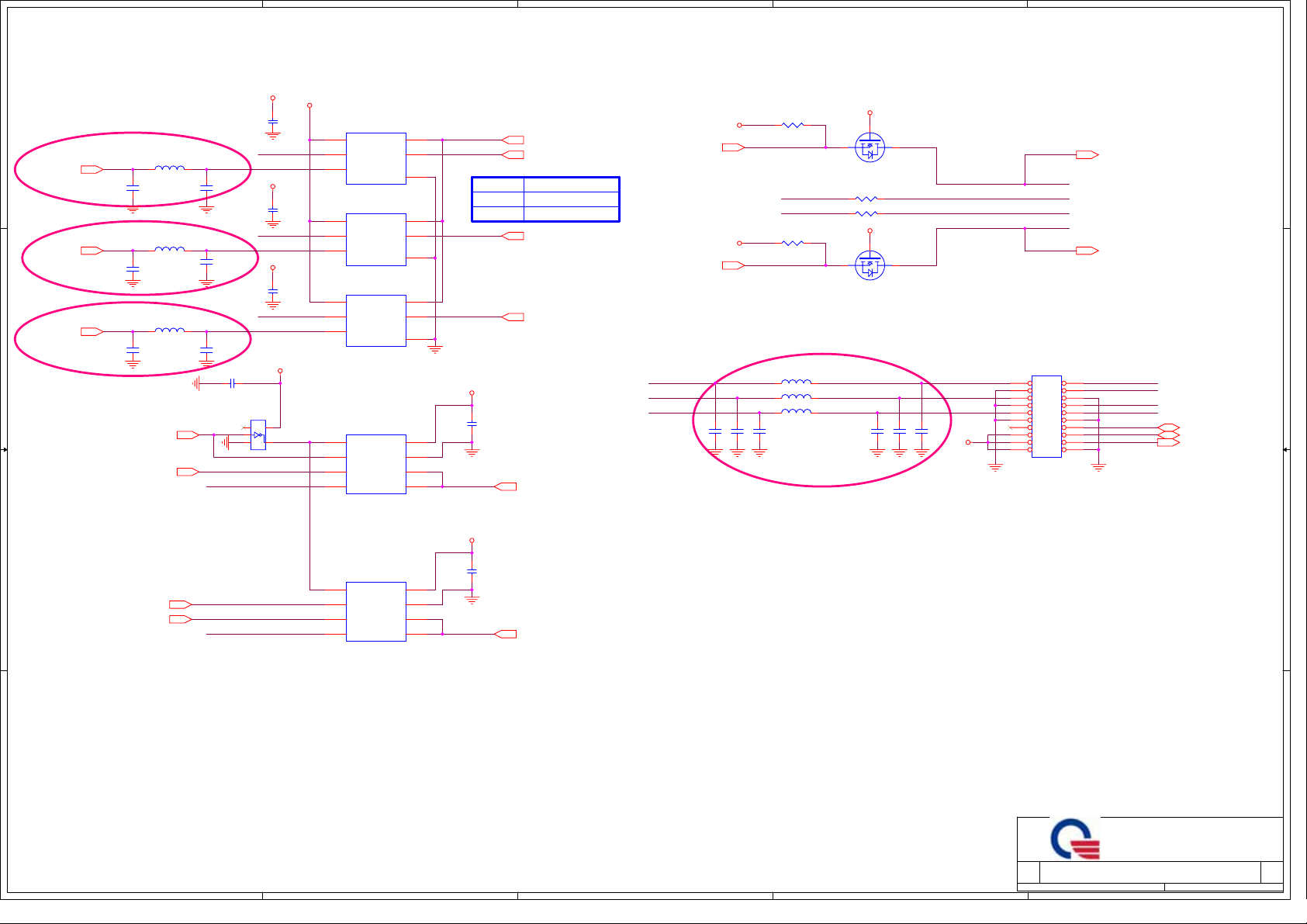Select the buffer gate triangle symbol
The image size is (1307, 924).
[258, 435]
